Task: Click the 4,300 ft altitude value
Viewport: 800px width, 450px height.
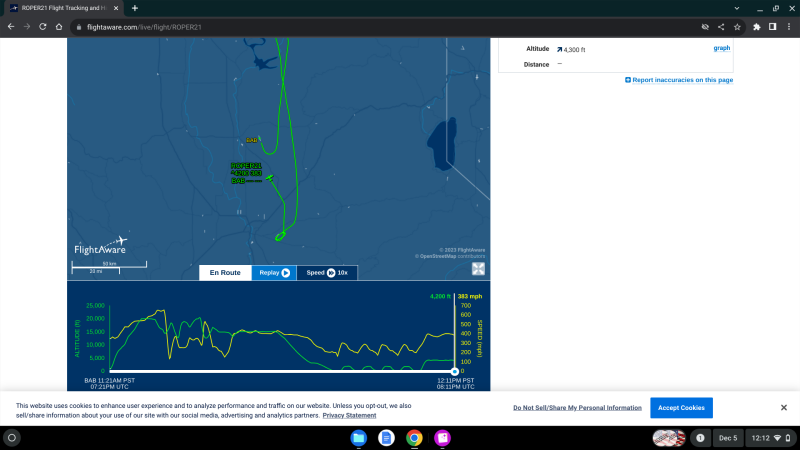Action: (x=574, y=49)
